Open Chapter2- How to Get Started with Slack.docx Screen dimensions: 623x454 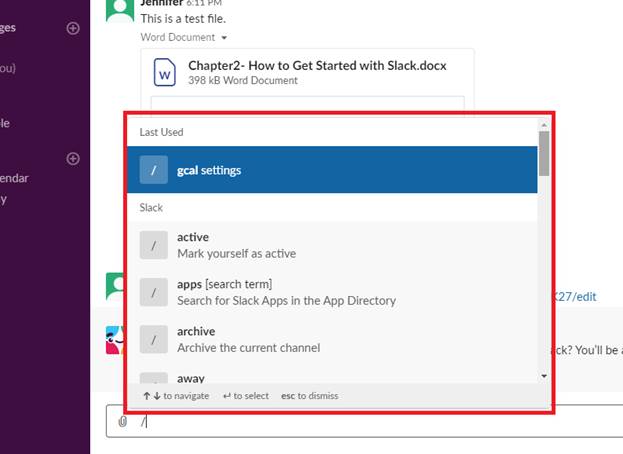click(317, 66)
